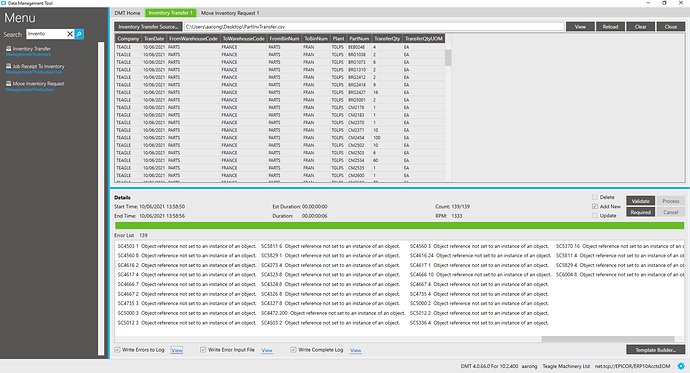Click Inventory Transfer Source button
Viewport: 690px width, 373px height.
coord(148,27)
